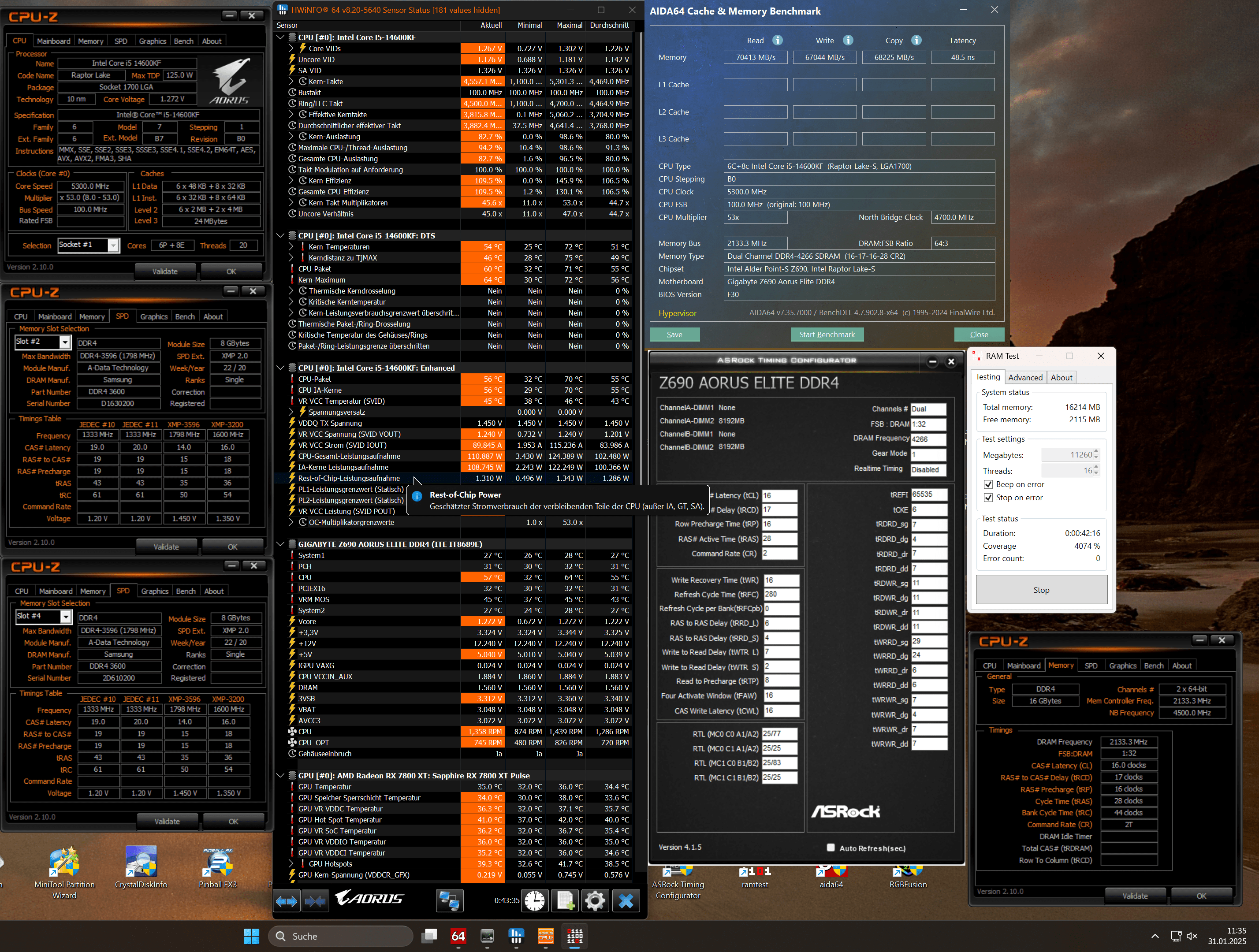1259x952 pixels.
Task: Open the Slot #2 memory slot dropdown
Action: click(x=65, y=342)
